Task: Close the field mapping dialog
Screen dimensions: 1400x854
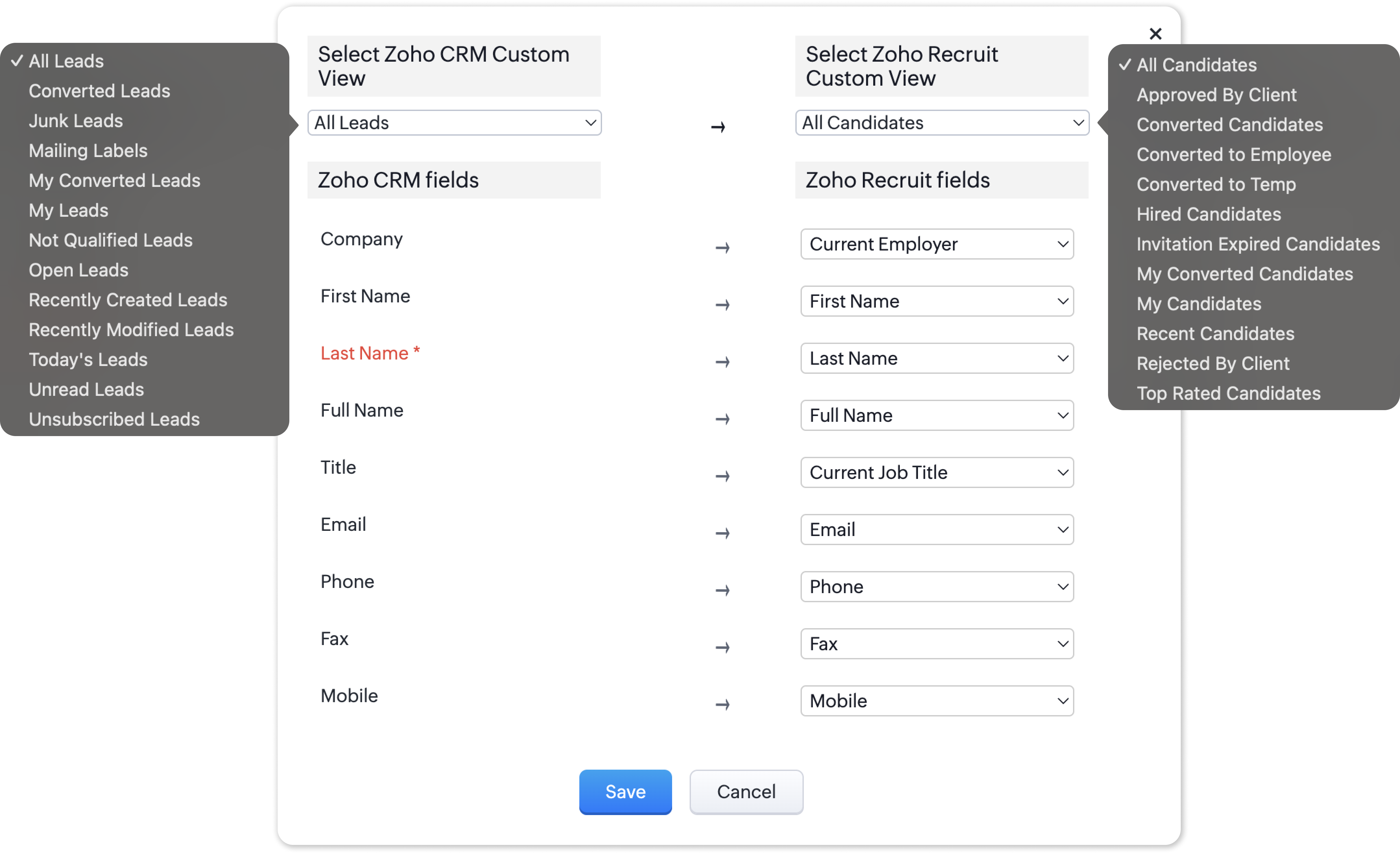Action: [x=1155, y=33]
